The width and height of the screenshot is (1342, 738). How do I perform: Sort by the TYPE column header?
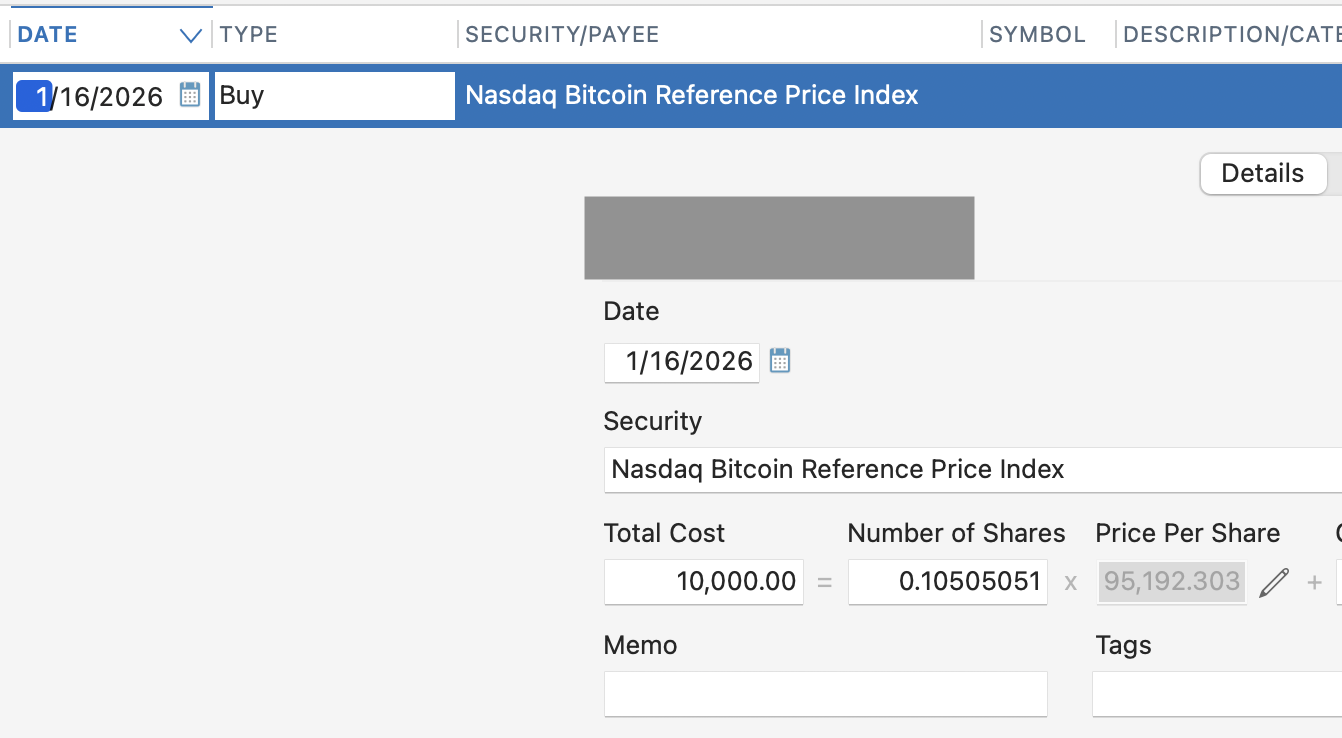tap(249, 35)
